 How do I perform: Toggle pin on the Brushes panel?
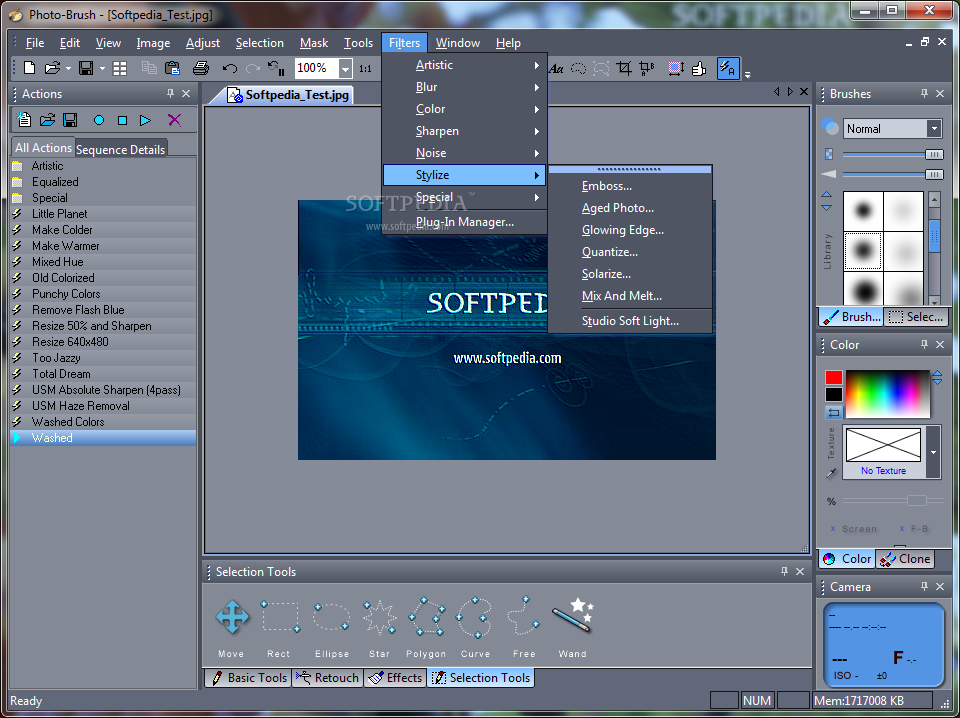coord(924,94)
